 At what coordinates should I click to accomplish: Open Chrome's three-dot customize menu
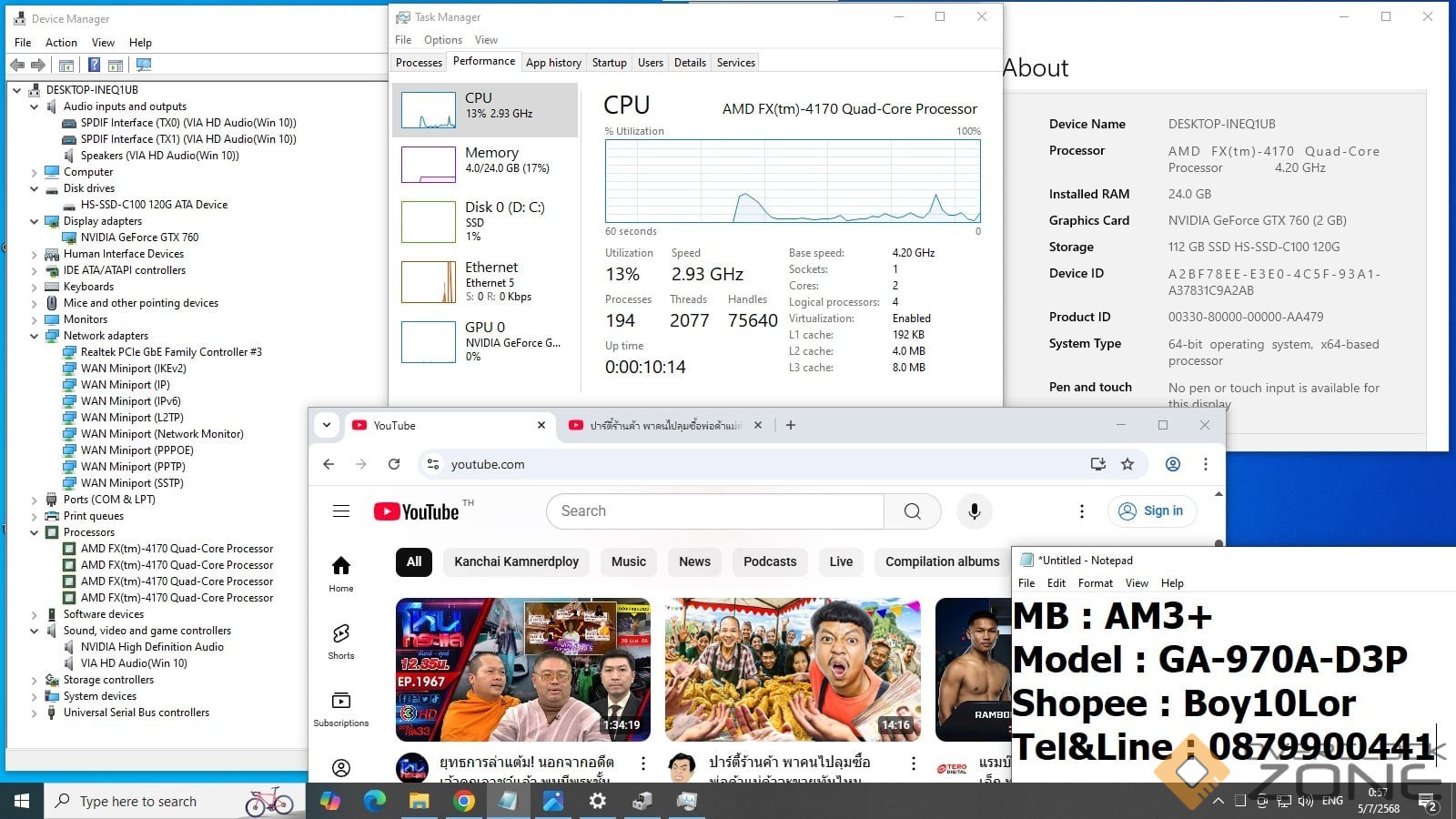click(1206, 464)
